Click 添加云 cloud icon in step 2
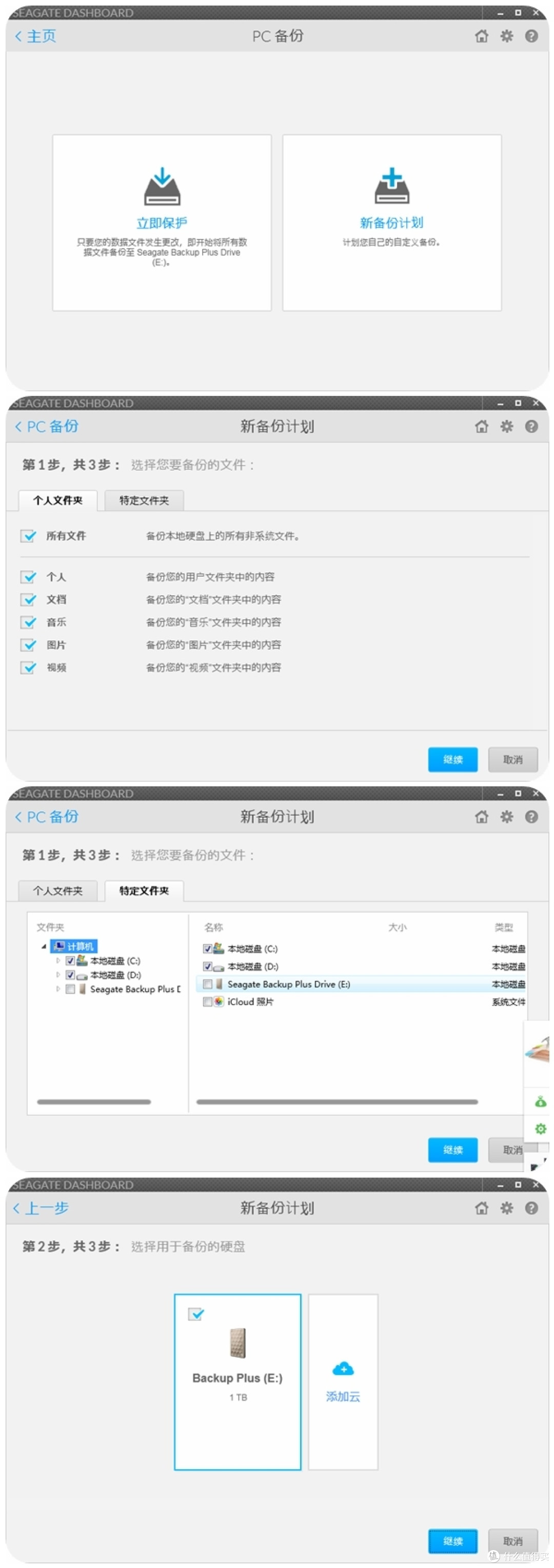Image resolution: width=554 pixels, height=1568 pixels. pos(343,1369)
